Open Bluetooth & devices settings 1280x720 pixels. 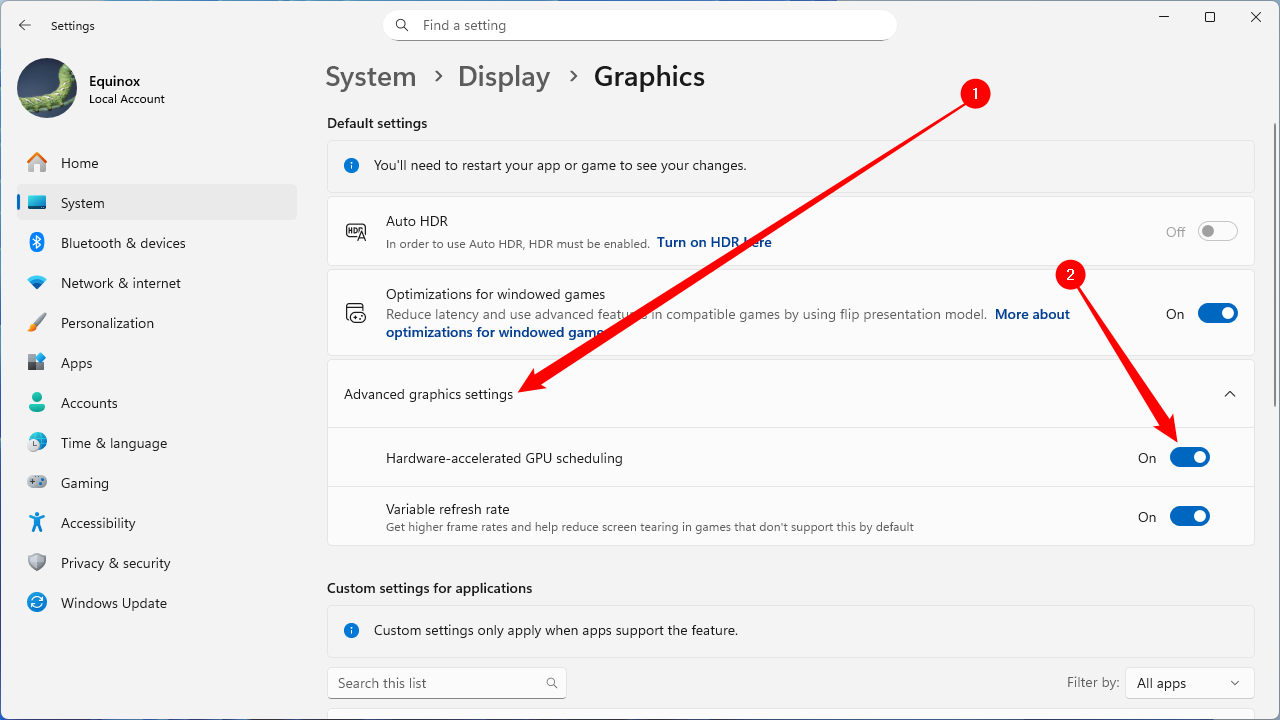(x=123, y=243)
